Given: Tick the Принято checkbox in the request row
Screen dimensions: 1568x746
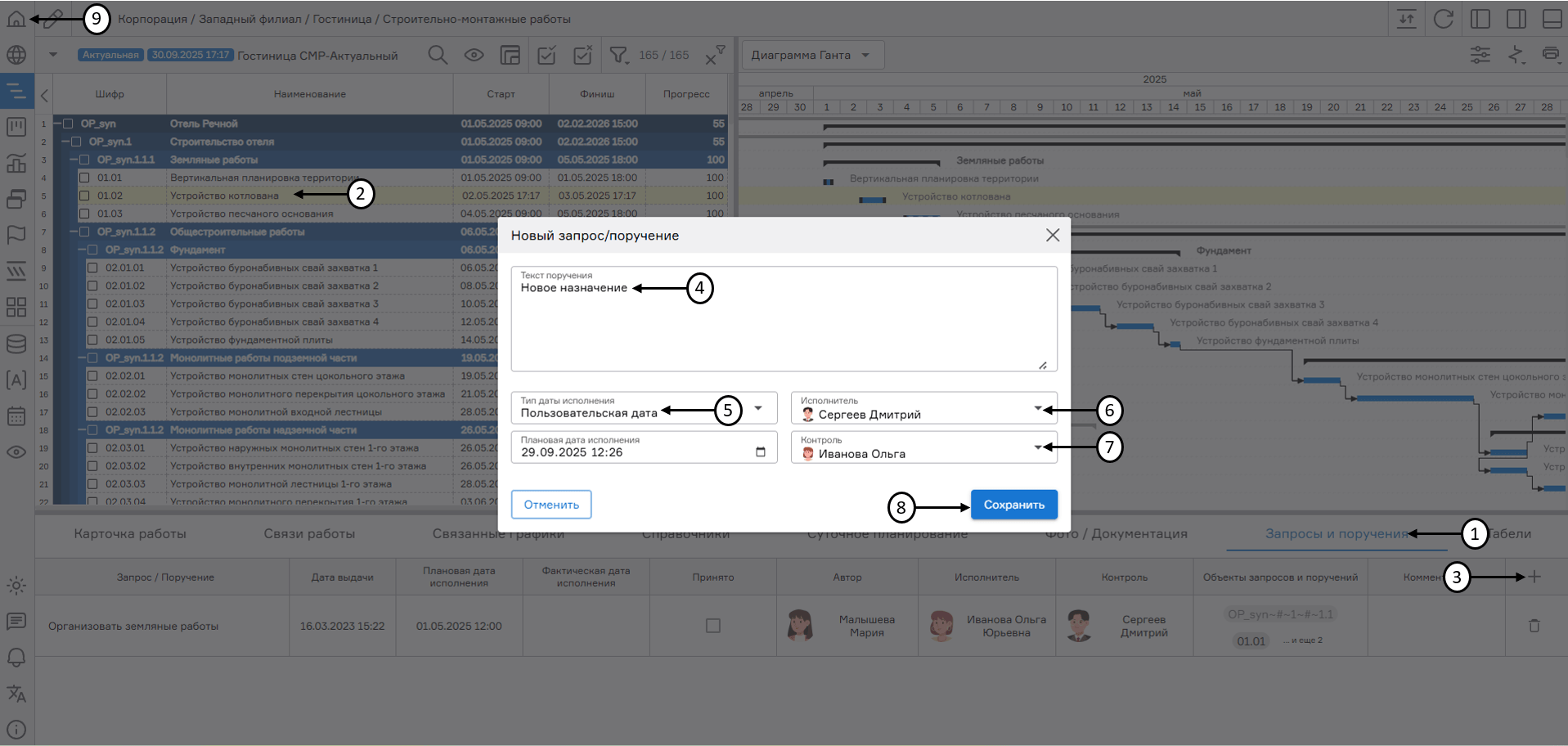Looking at the screenshot, I should [713, 626].
